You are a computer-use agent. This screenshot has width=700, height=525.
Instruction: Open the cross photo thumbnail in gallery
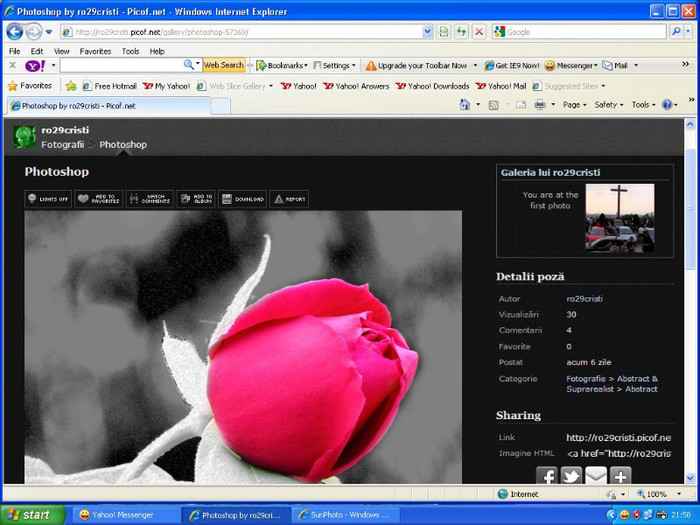(619, 217)
